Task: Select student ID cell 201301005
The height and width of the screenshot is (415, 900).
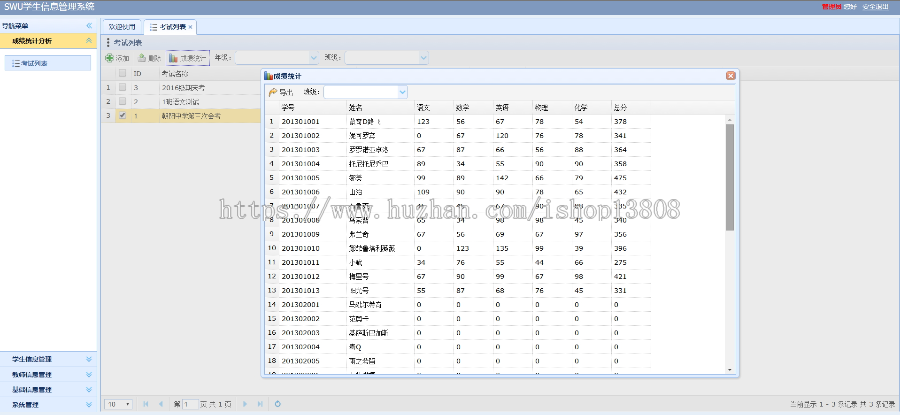Action: click(300, 178)
